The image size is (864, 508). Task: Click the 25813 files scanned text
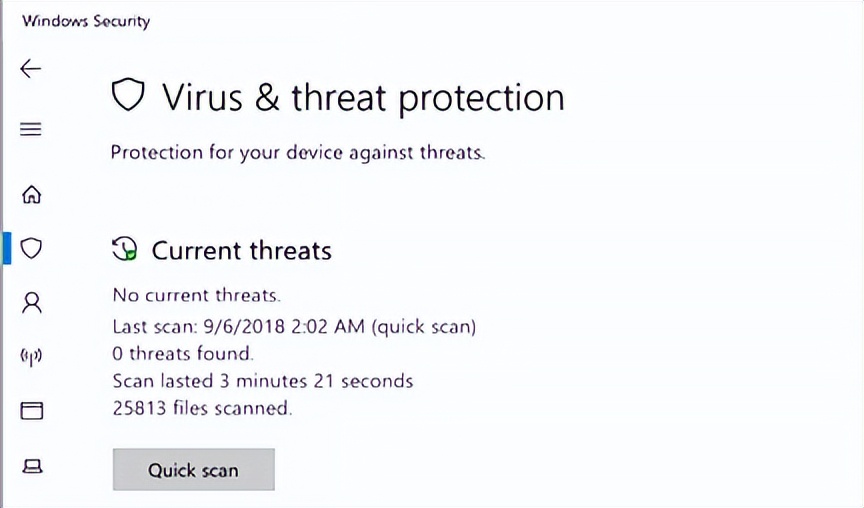click(x=202, y=408)
